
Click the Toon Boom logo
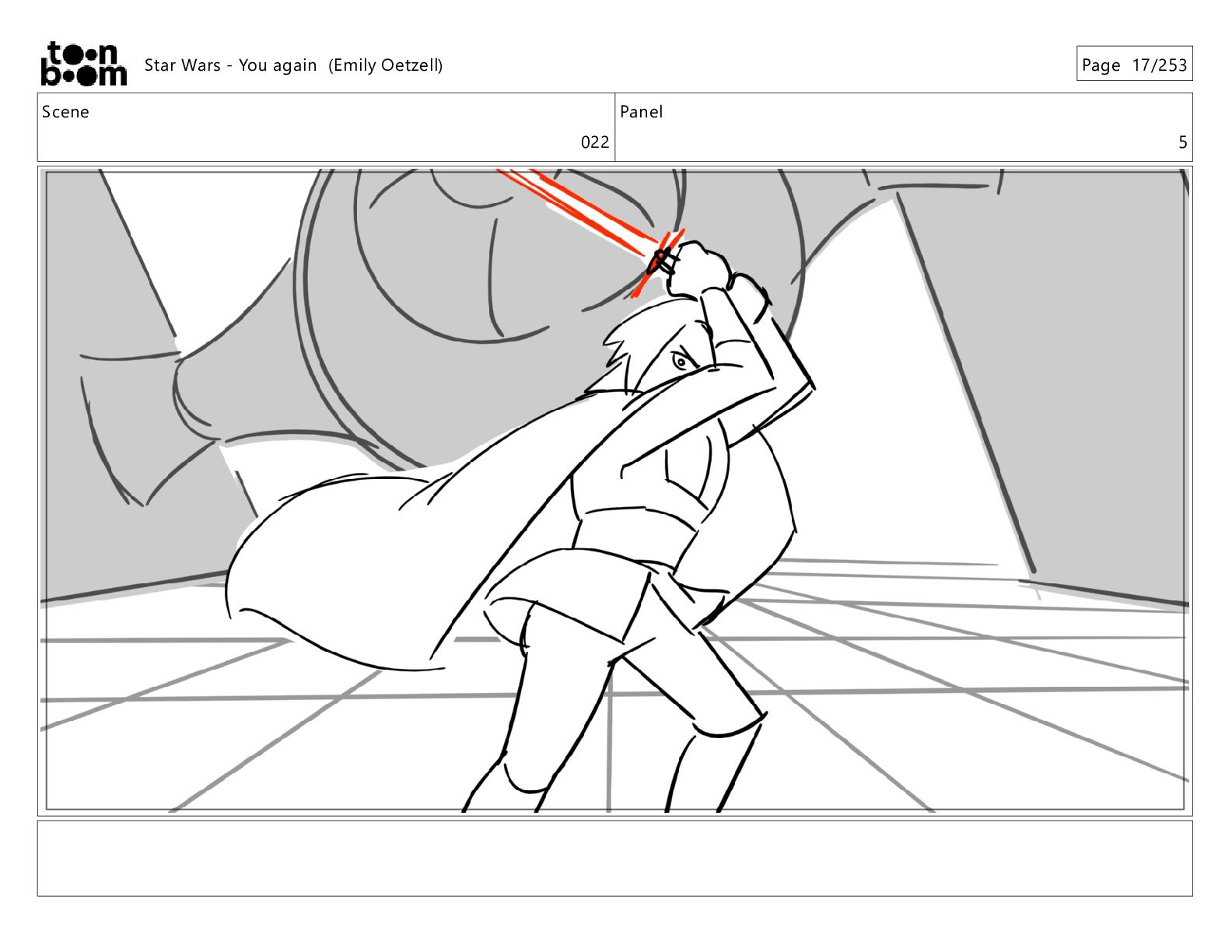click(x=83, y=64)
